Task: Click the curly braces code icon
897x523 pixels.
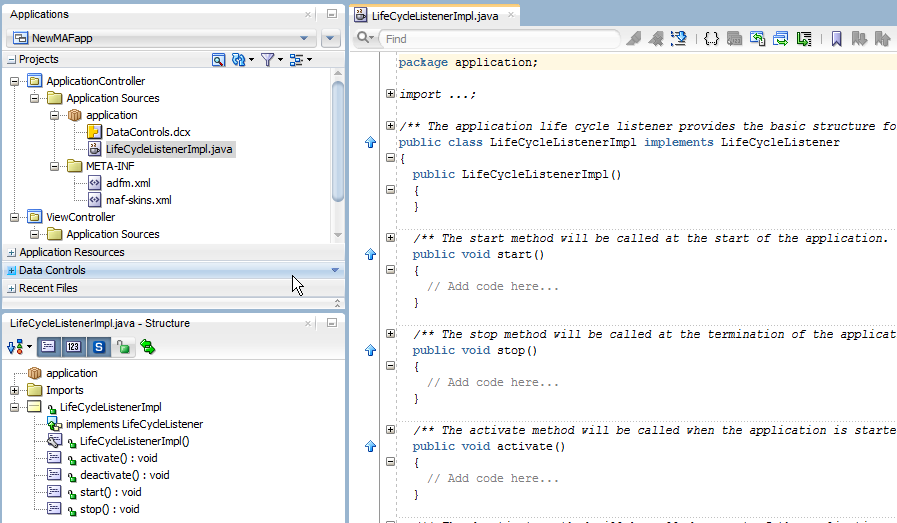Action: pyautogui.click(x=711, y=39)
